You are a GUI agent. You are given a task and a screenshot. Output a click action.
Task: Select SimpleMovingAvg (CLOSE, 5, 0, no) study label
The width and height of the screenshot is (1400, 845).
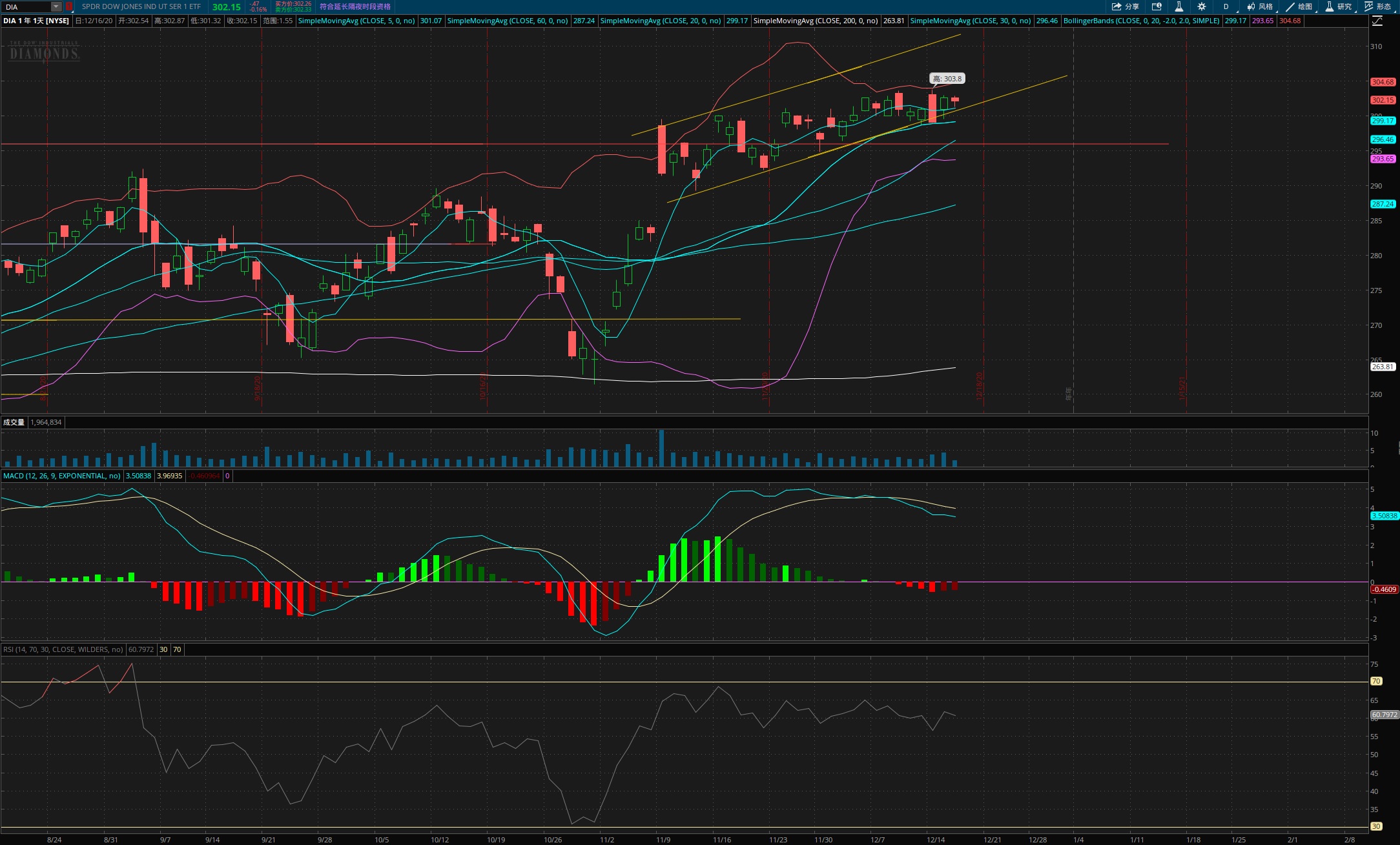point(356,21)
